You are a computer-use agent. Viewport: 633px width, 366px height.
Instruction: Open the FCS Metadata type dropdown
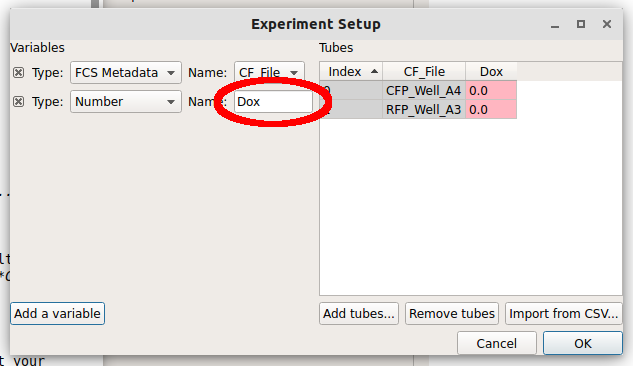point(126,73)
